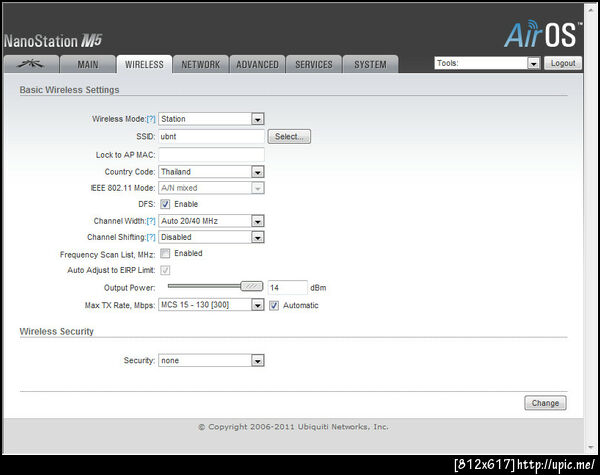This screenshot has height=475, width=600.
Task: Expand the Channel Shifting dropdown
Action: click(x=211, y=237)
